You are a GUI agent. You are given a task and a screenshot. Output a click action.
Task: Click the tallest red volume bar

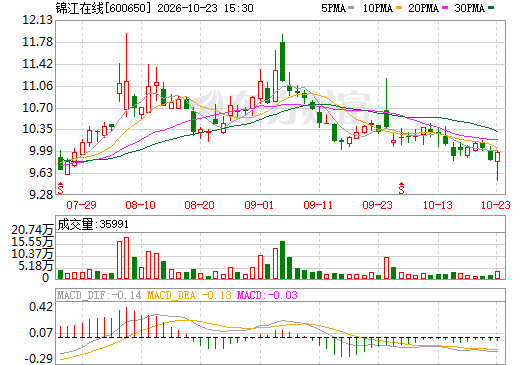[x=126, y=258]
